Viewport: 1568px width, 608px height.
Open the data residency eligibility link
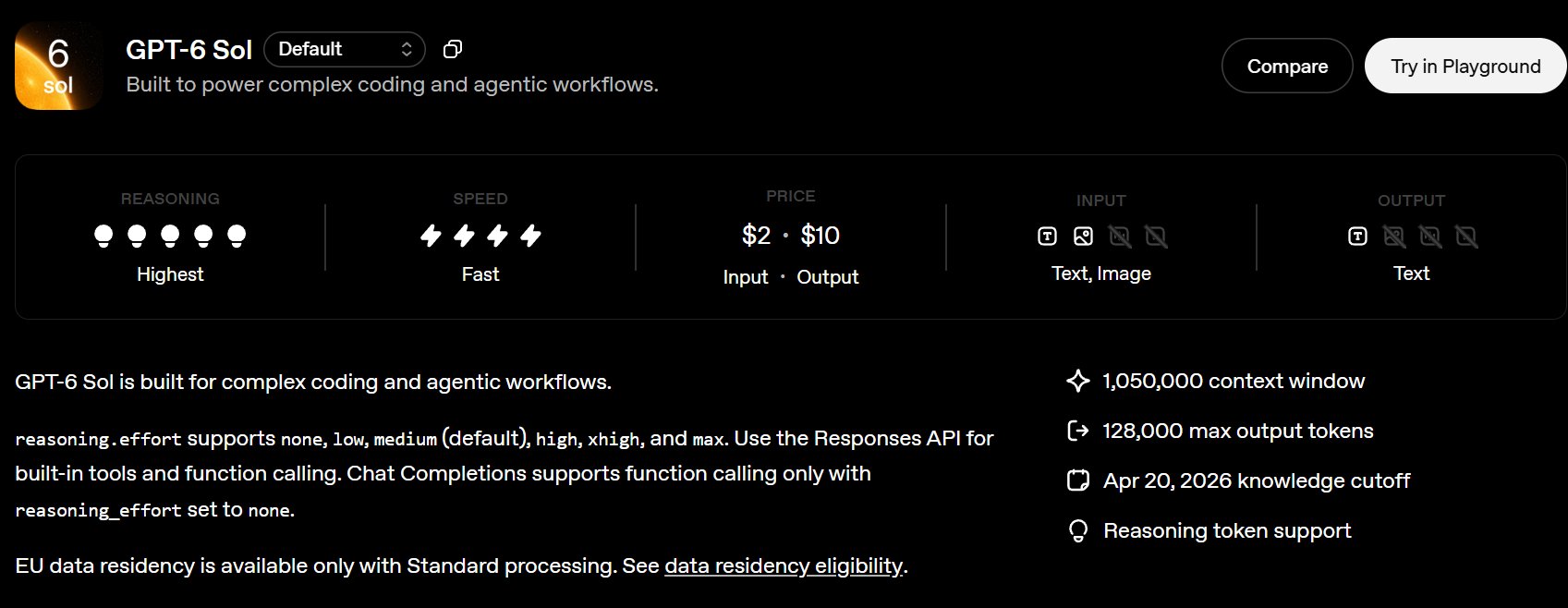tap(784, 565)
